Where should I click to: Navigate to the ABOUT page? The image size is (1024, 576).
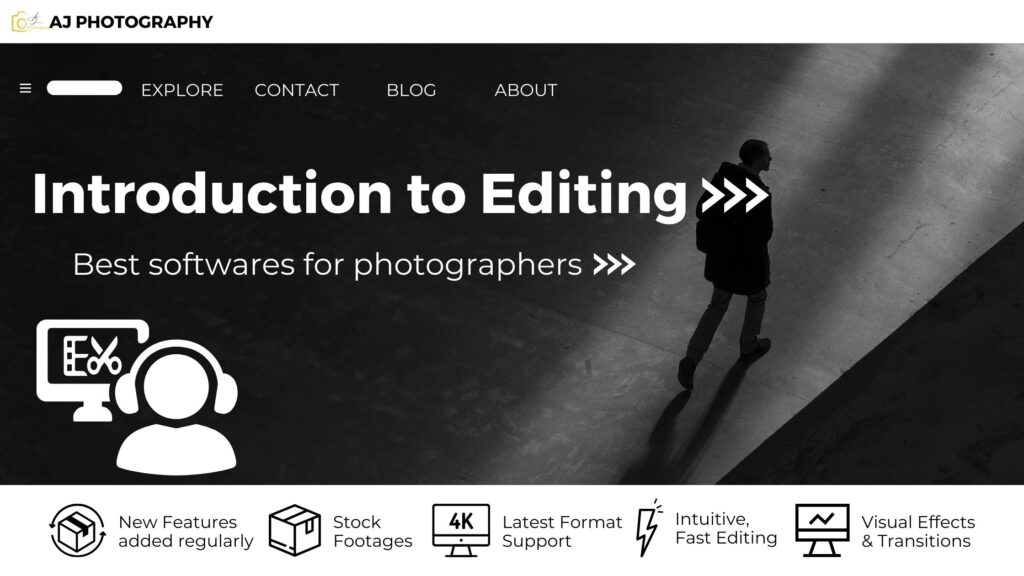(526, 90)
